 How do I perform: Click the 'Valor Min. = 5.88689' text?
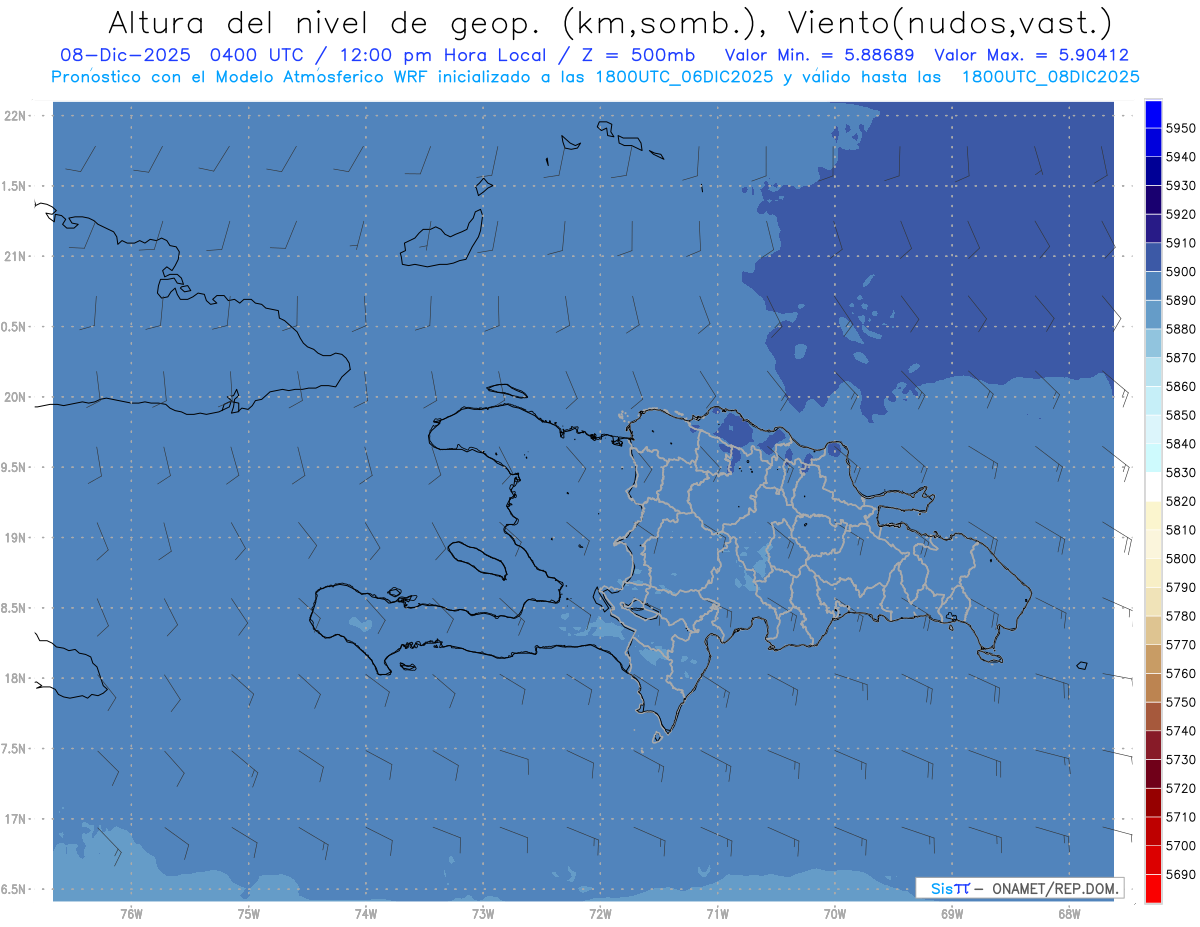[x=819, y=55]
